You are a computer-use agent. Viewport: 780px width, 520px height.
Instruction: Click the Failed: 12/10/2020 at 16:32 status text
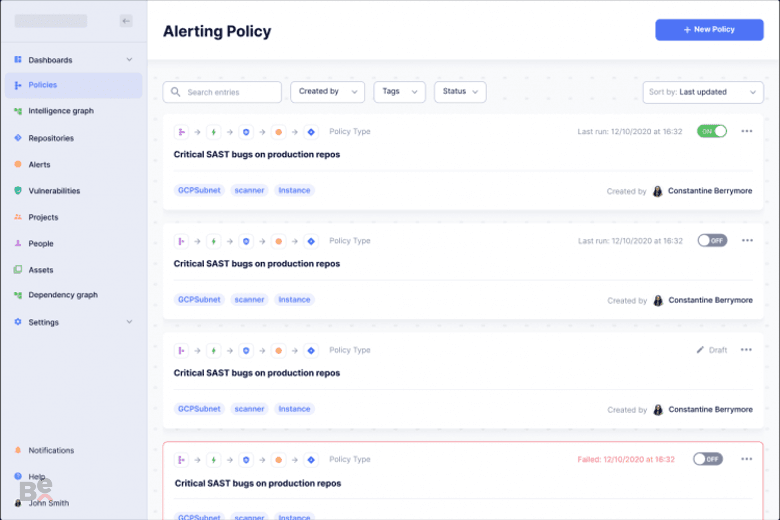tap(626, 459)
